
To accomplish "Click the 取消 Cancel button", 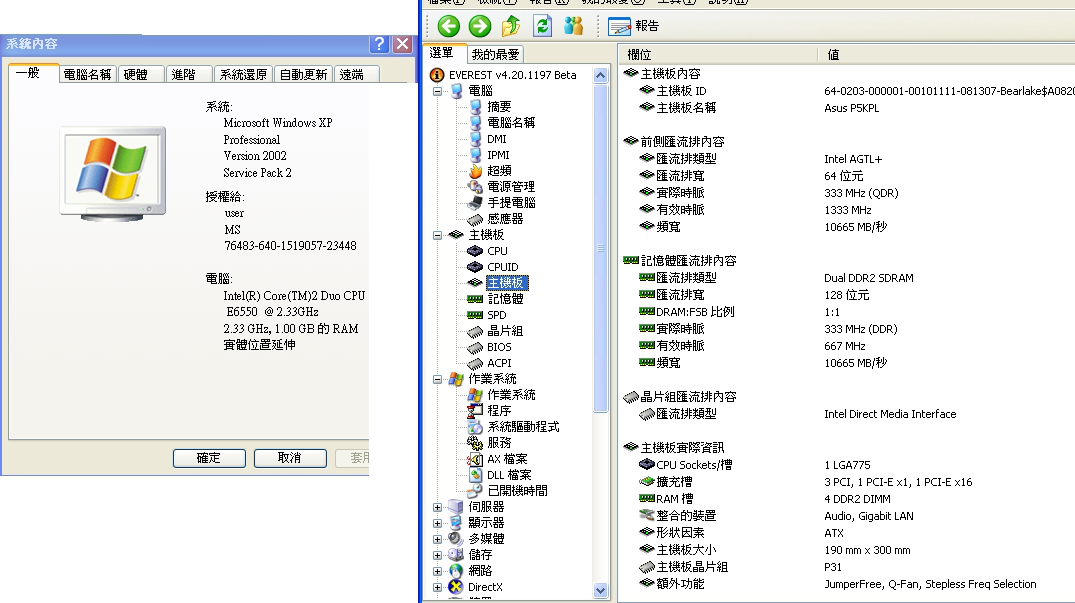I will pyautogui.click(x=290, y=458).
